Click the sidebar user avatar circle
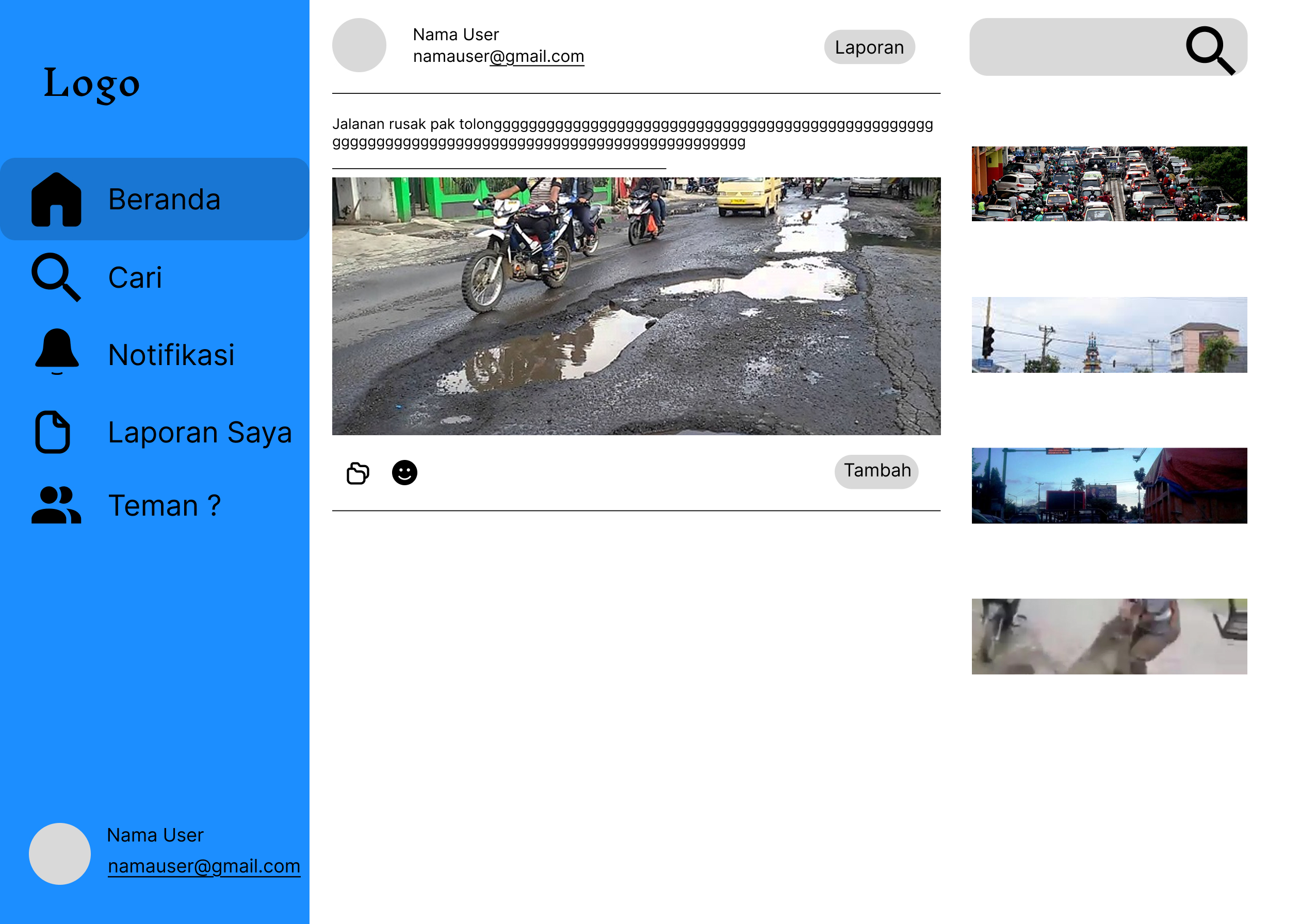 click(60, 853)
